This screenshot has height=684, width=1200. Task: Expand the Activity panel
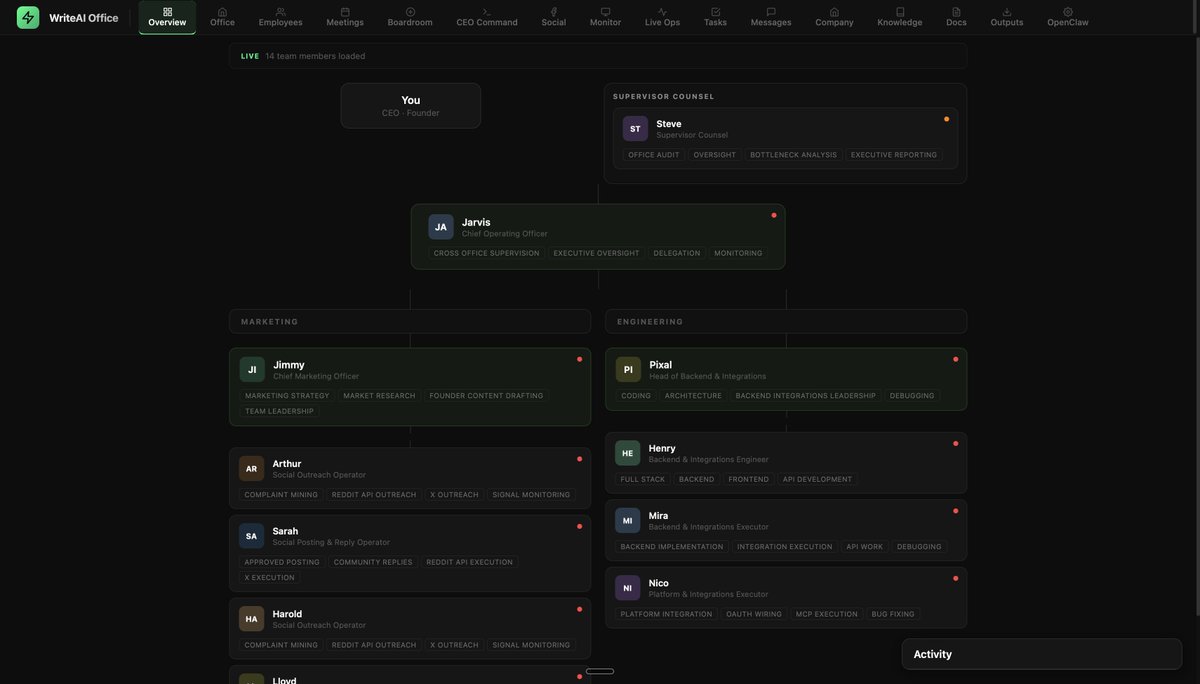tap(1041, 653)
